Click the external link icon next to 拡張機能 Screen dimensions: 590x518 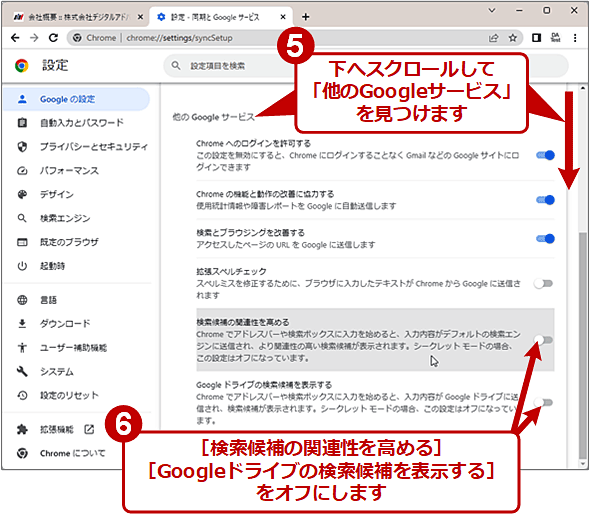[x=89, y=429]
